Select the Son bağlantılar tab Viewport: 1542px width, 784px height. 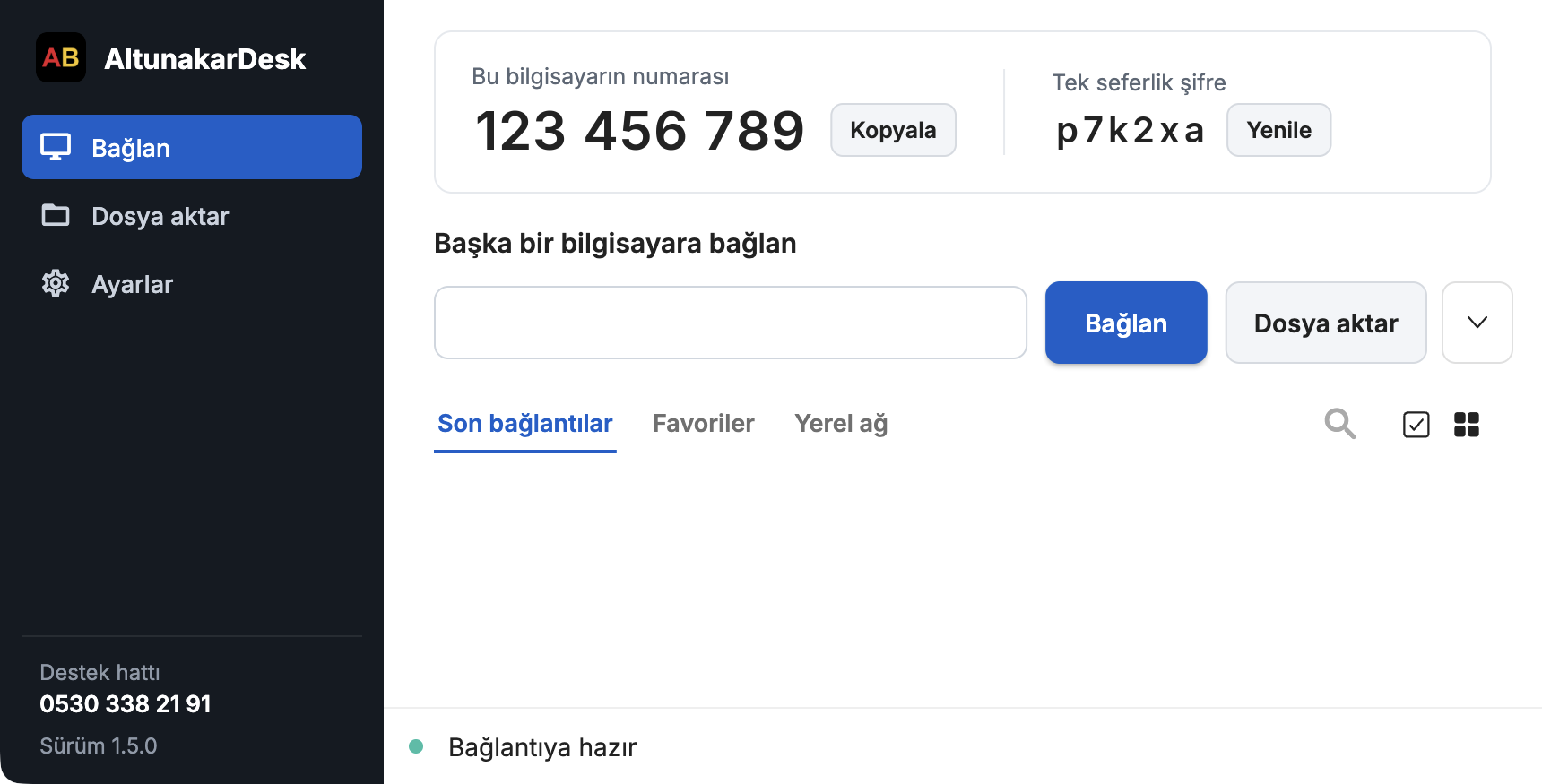525,423
